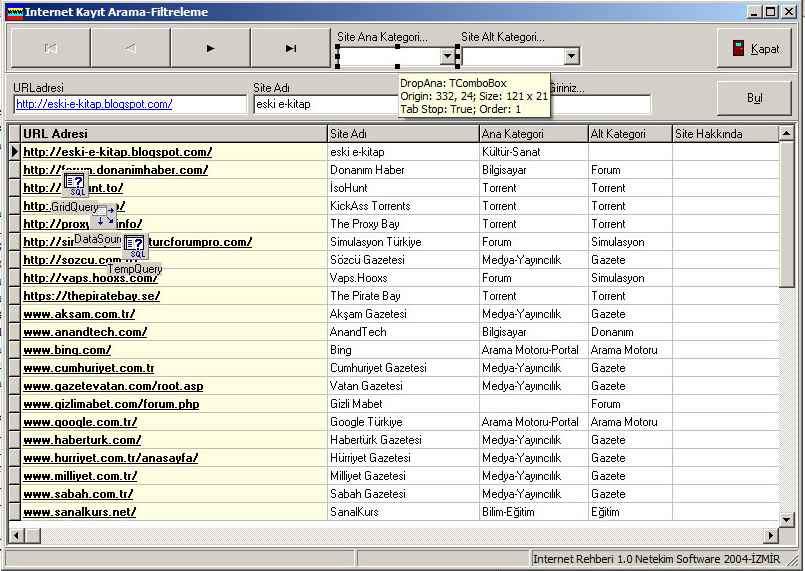The image size is (805, 571).
Task: Open the www.gazetevatan.com/root.asp link
Action: click(x=113, y=386)
